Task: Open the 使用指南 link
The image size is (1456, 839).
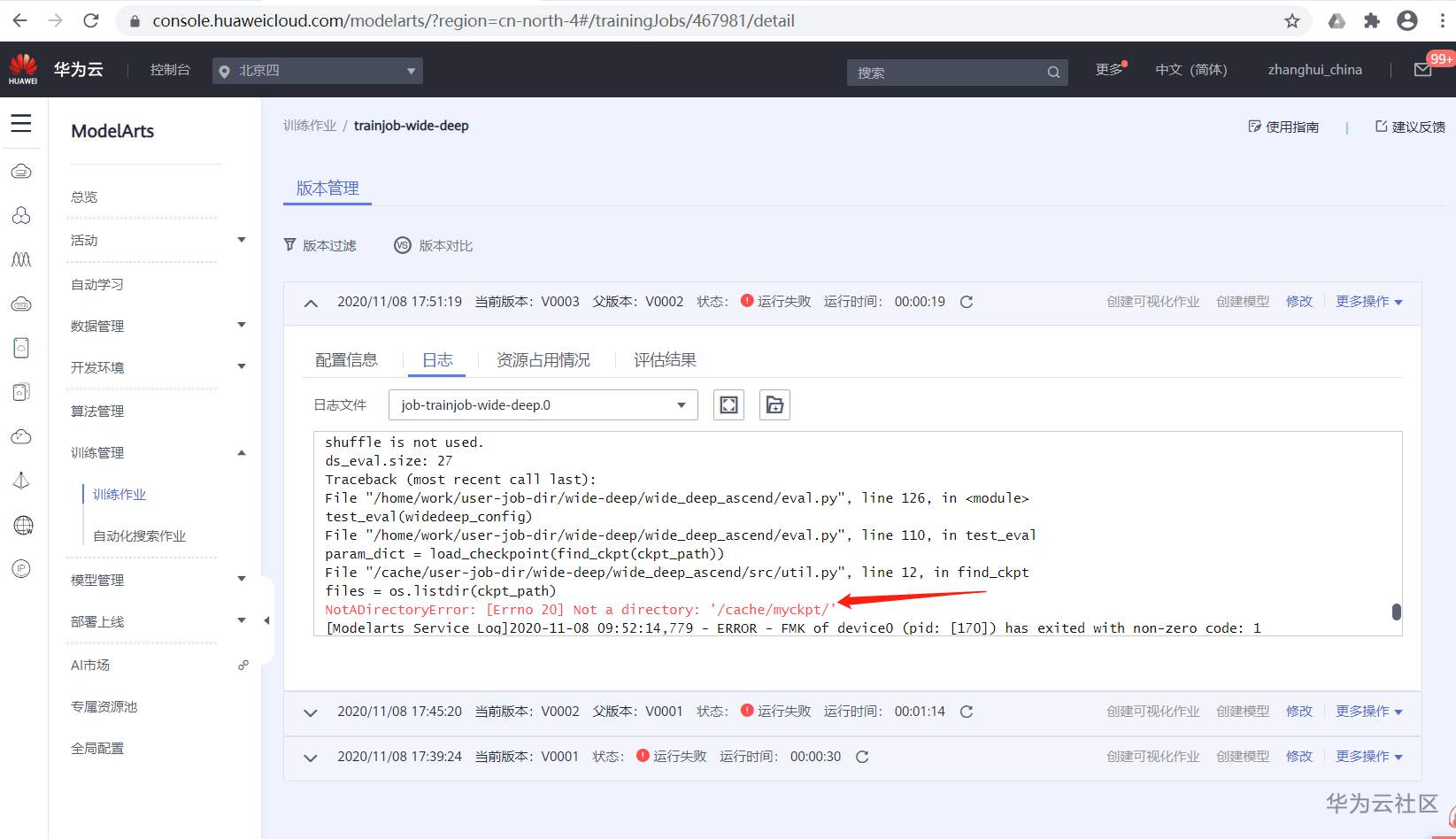Action: click(1283, 127)
